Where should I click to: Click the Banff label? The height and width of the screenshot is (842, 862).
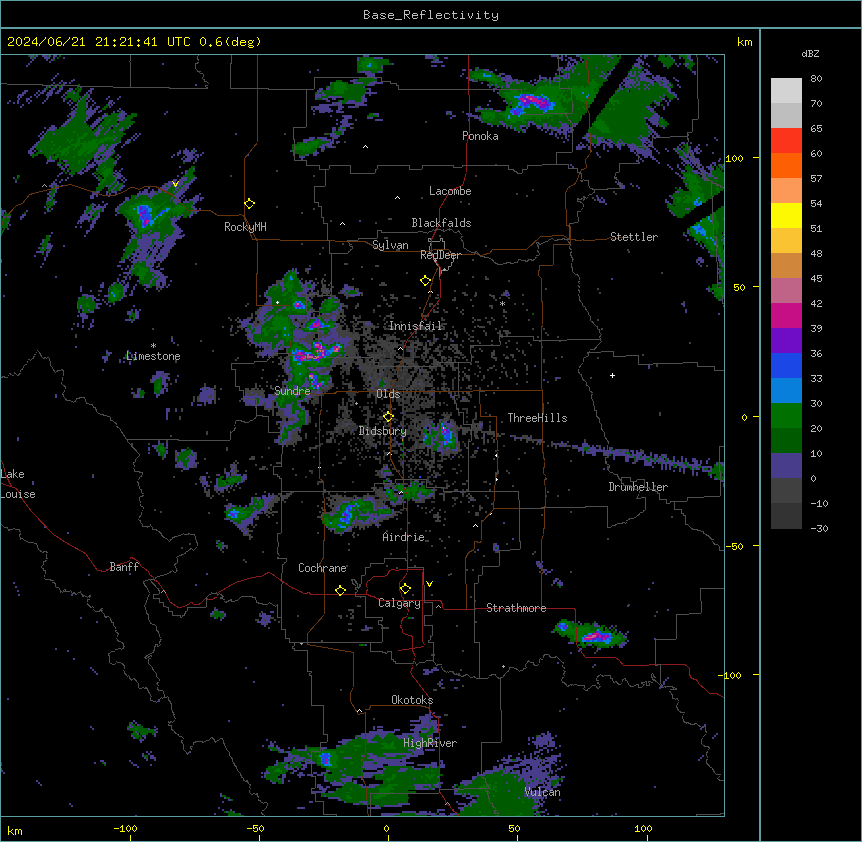124,567
